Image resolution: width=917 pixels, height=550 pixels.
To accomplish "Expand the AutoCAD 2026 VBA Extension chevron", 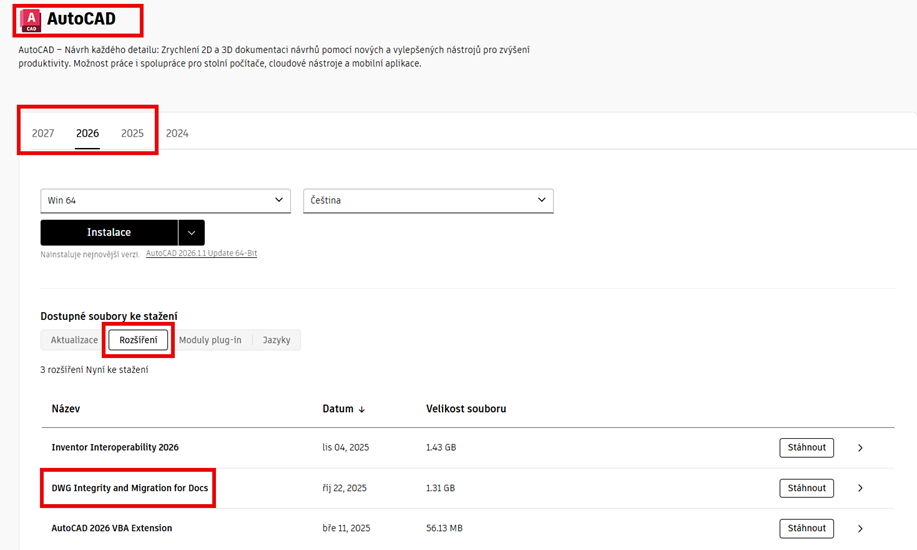I will pyautogui.click(x=860, y=528).
